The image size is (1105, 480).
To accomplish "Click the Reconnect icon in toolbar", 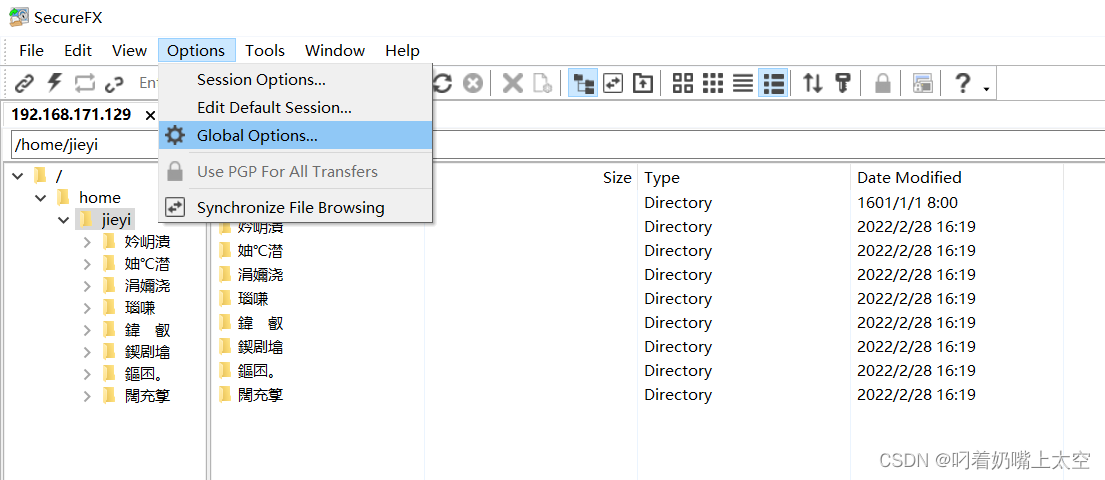I will (x=85, y=83).
